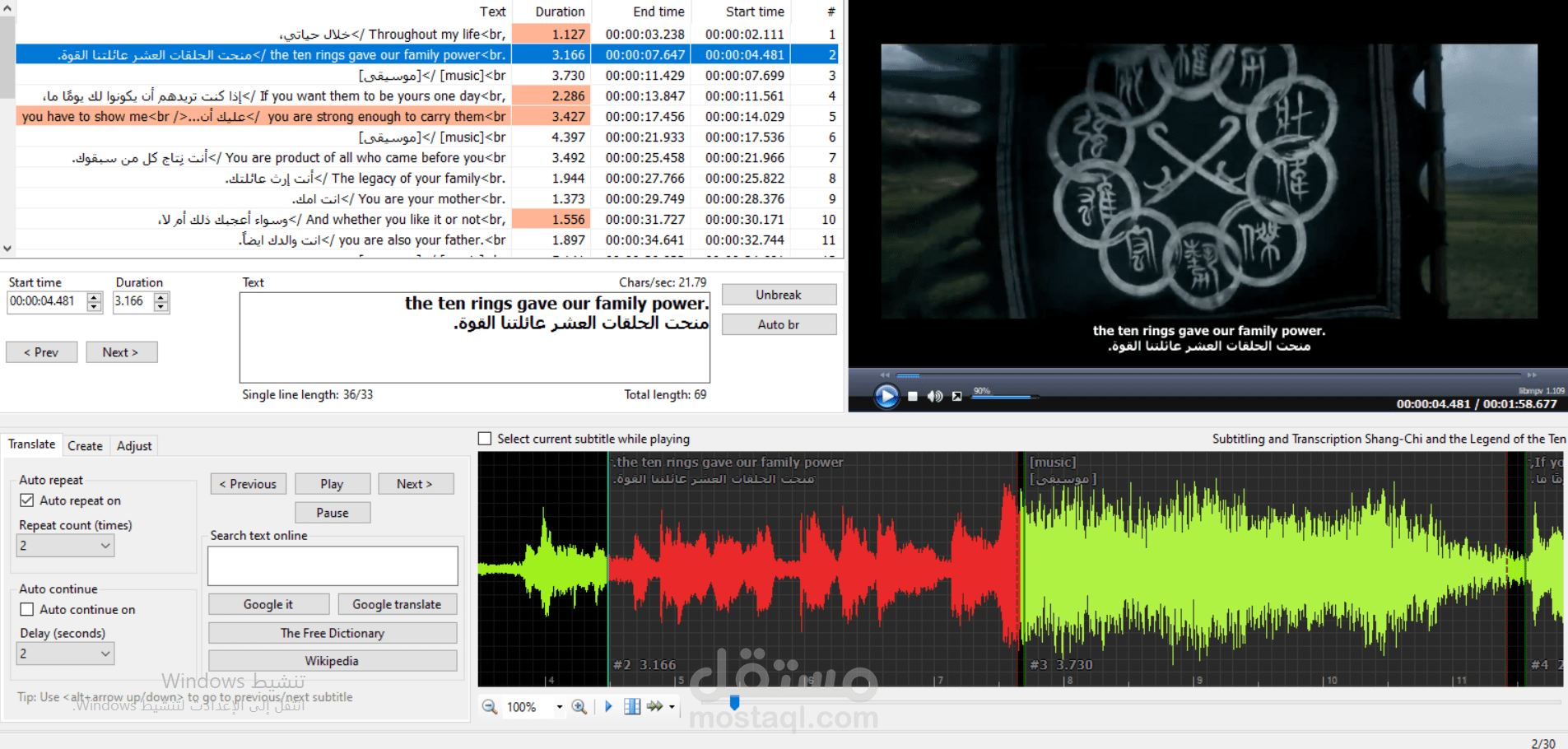Toggle video player fullscreen icon
Image resolution: width=1568 pixels, height=749 pixels.
click(957, 397)
